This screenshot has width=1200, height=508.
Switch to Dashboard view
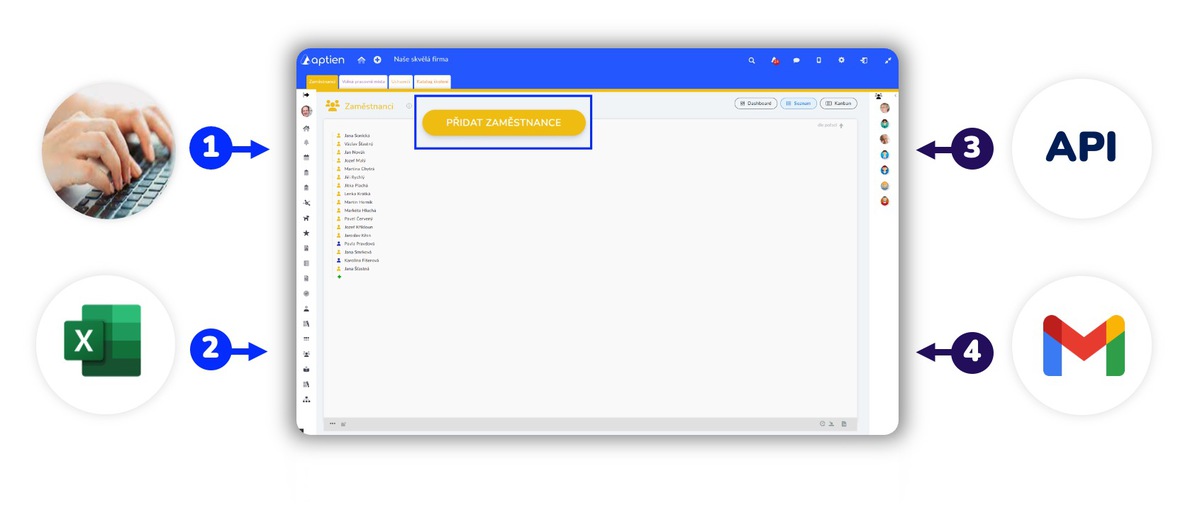click(756, 103)
